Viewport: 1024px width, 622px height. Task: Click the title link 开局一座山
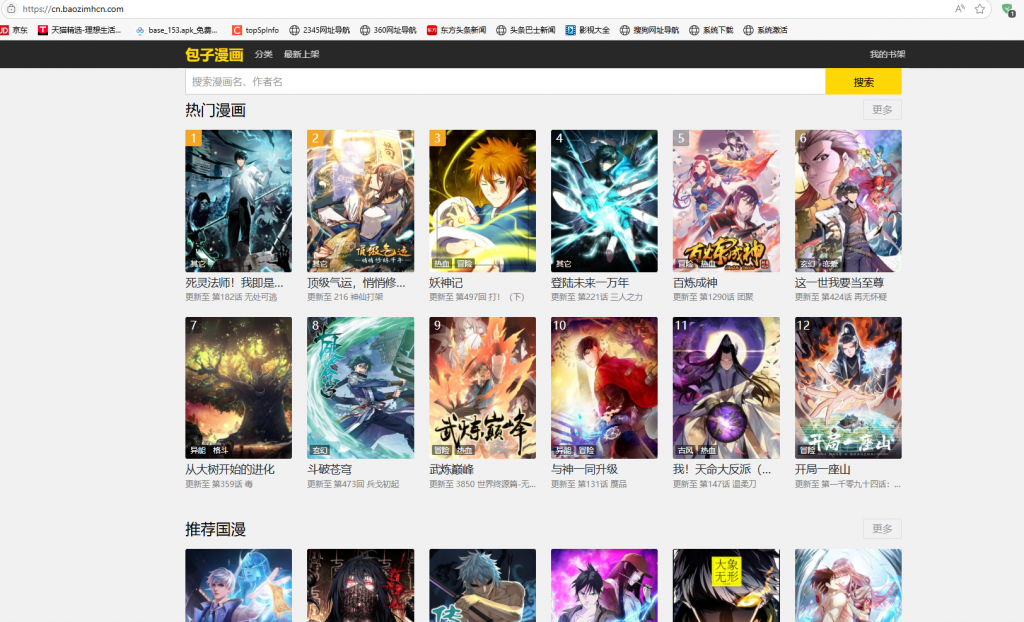(x=822, y=470)
